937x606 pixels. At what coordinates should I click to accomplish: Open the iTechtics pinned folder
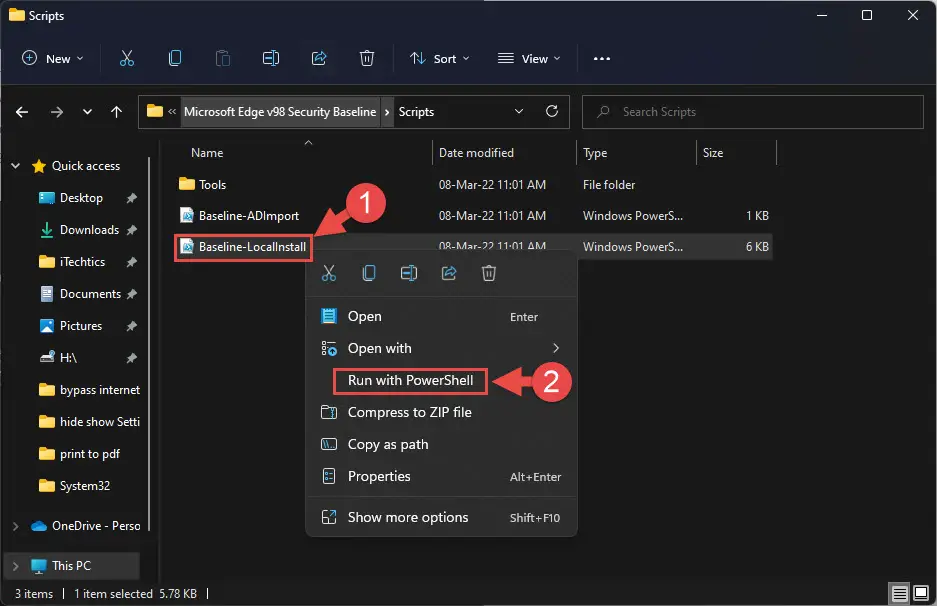[82, 262]
